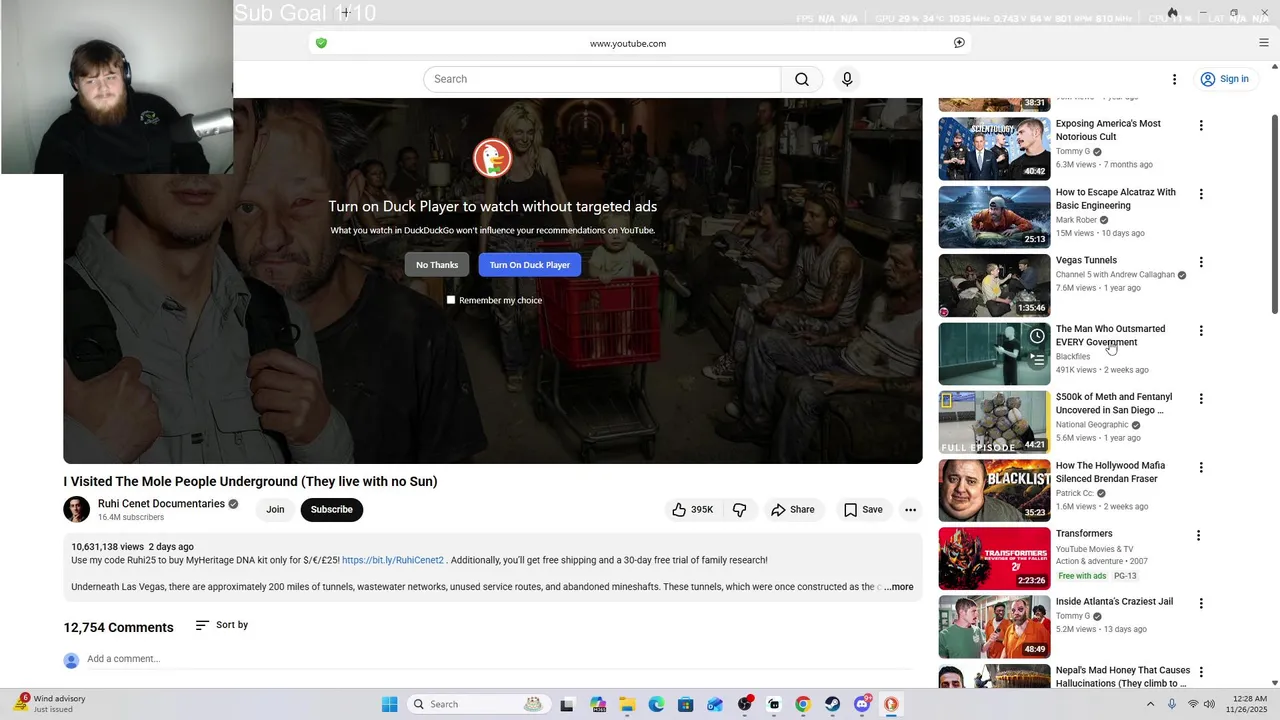Launch Steam from the taskbar
This screenshot has width=1280, height=720.
[833, 704]
